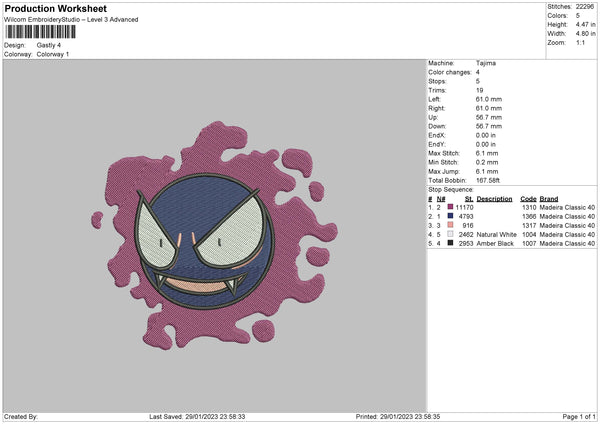Click the "Max Jump:" label

coord(444,171)
